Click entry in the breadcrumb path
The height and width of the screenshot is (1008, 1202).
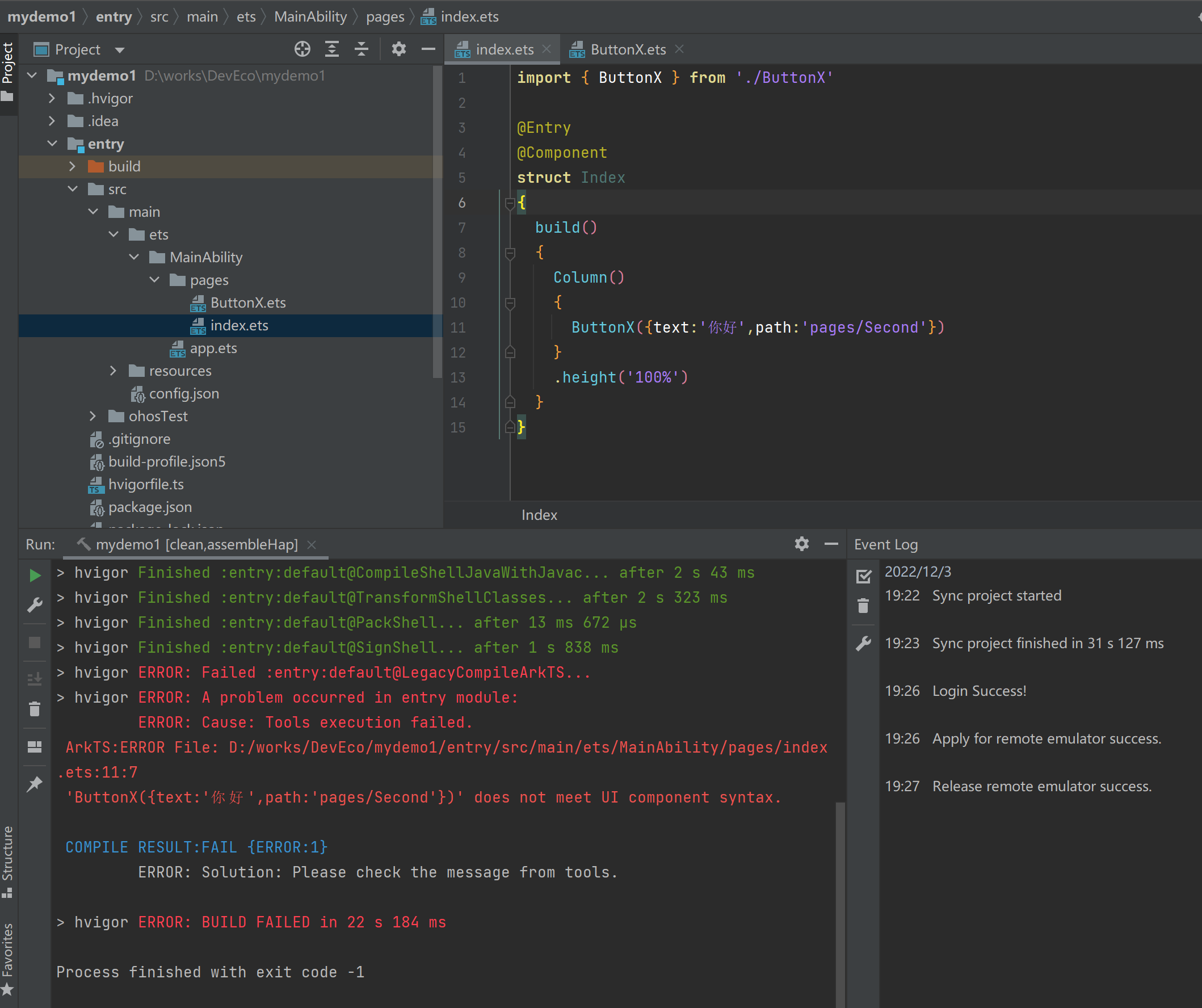[114, 16]
